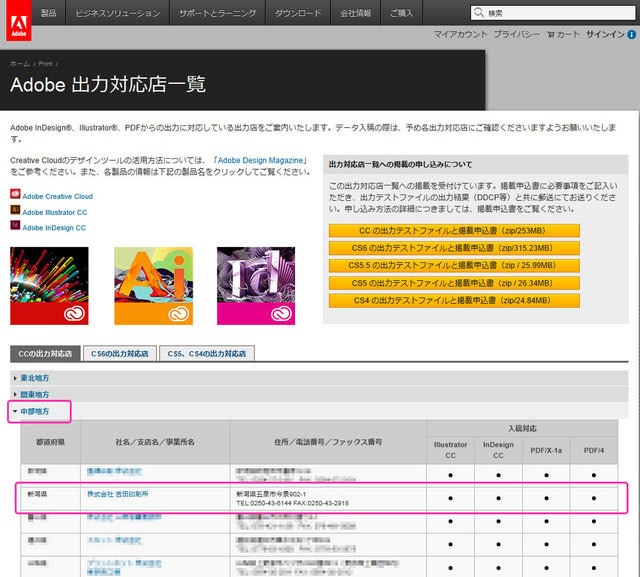Viewport: 640px width, 577px height.
Task: Download the CC test file zip 253MB
Action: point(454,231)
